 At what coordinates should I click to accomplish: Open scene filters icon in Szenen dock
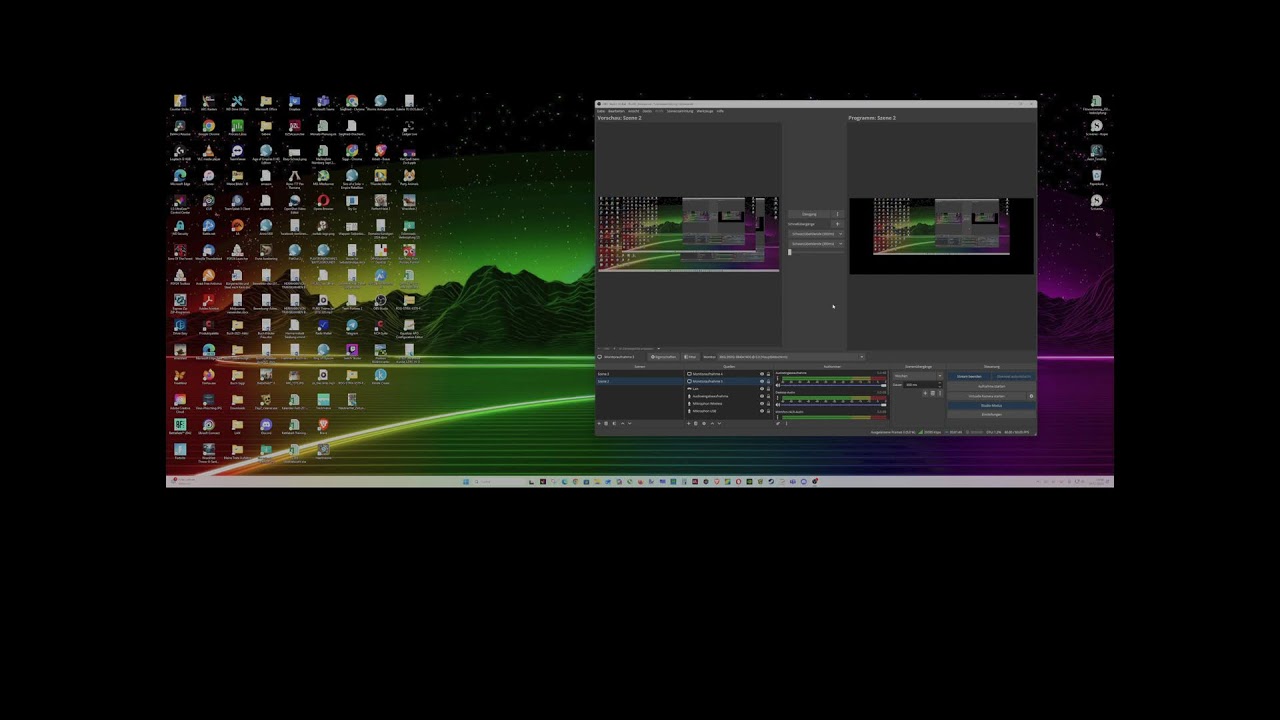[x=614, y=423]
